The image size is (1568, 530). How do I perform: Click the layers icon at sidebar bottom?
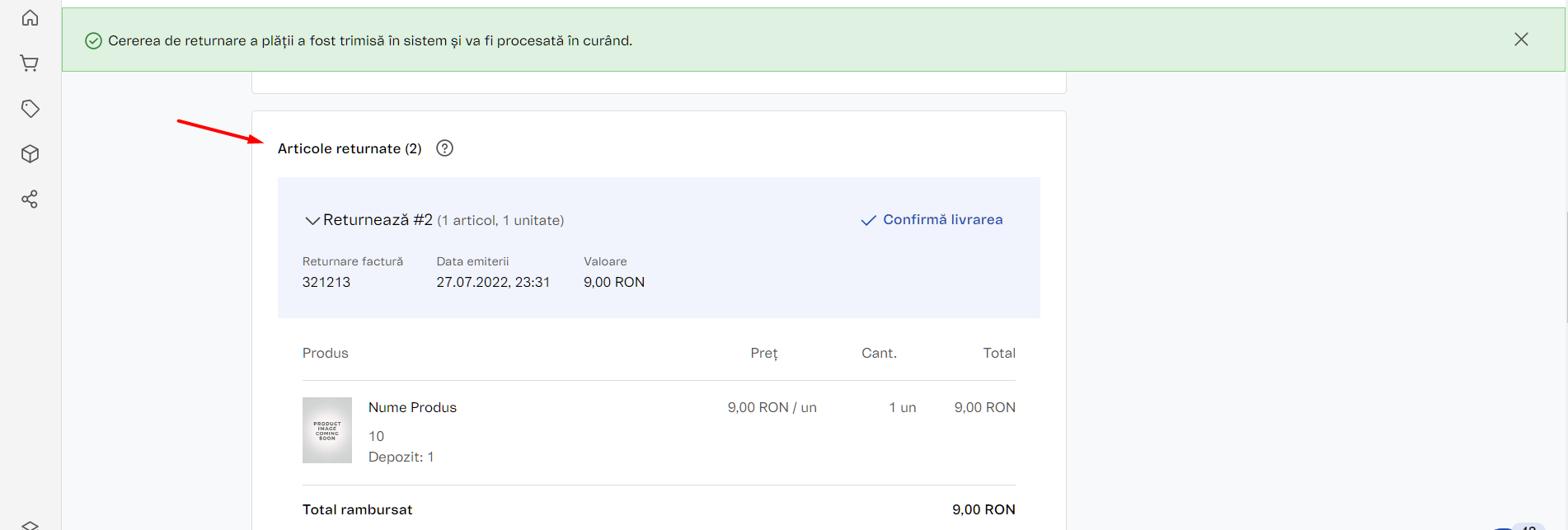pyautogui.click(x=31, y=525)
